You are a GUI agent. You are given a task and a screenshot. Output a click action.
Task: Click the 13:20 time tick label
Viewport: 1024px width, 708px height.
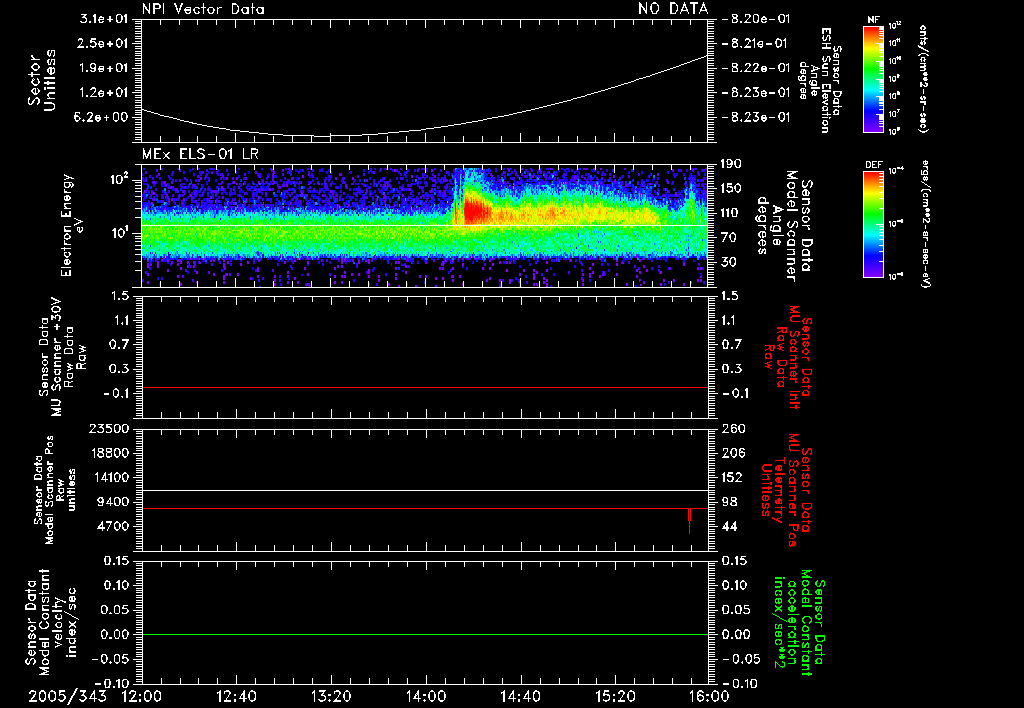pyautogui.click(x=331, y=696)
